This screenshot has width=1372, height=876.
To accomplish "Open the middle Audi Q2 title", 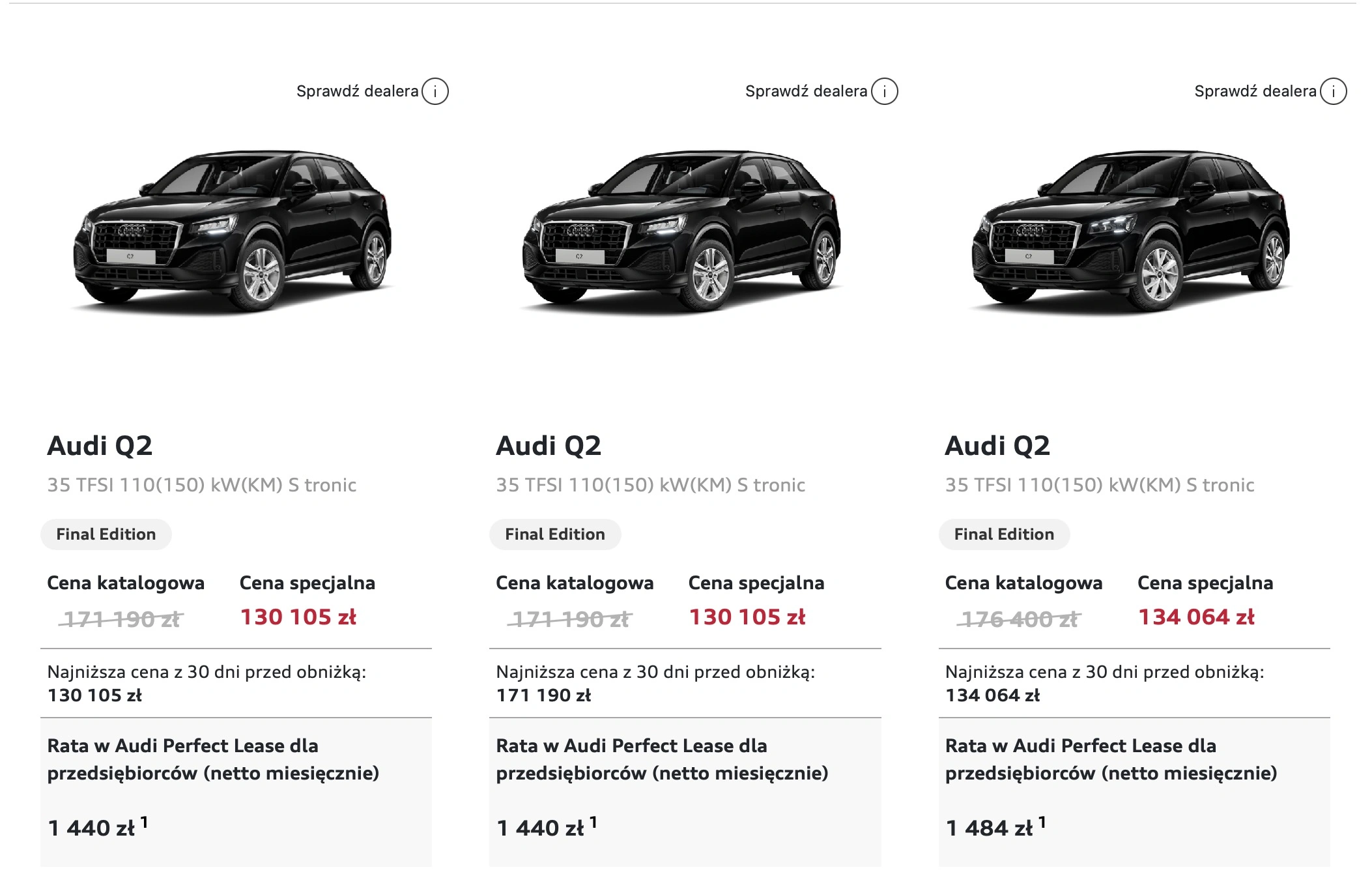I will pos(549,446).
